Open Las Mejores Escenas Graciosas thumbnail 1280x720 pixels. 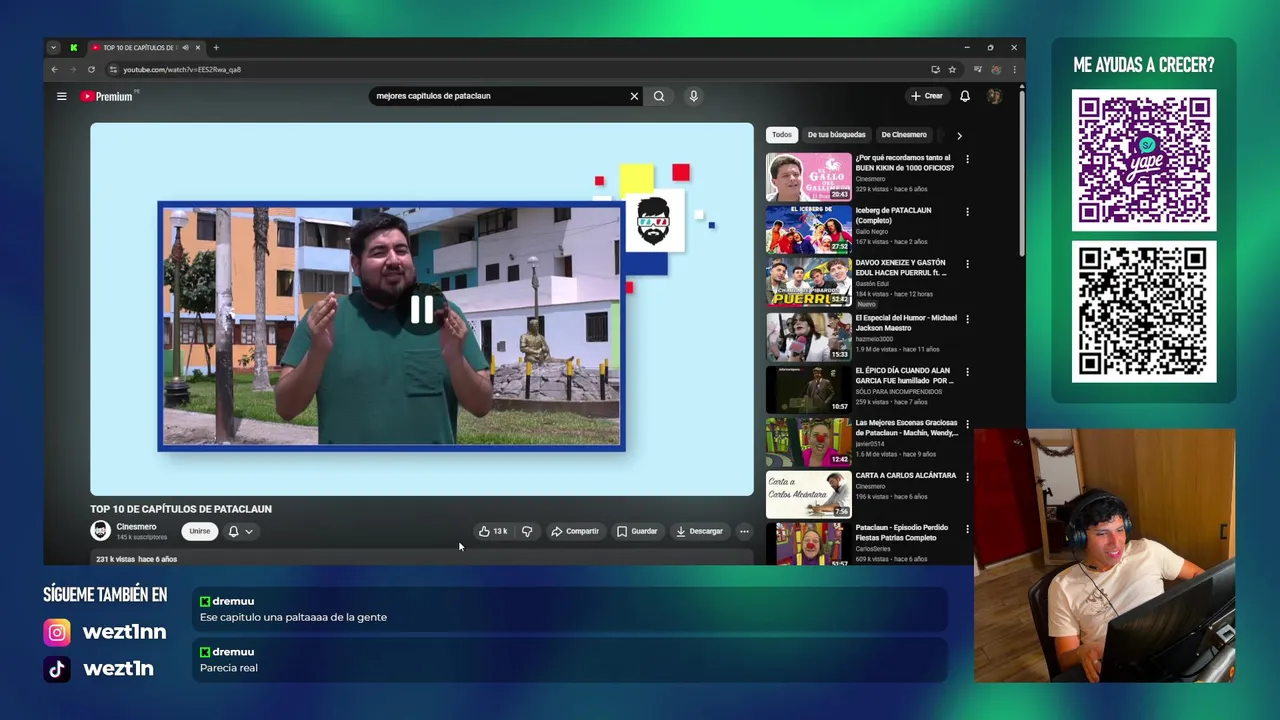coord(808,442)
